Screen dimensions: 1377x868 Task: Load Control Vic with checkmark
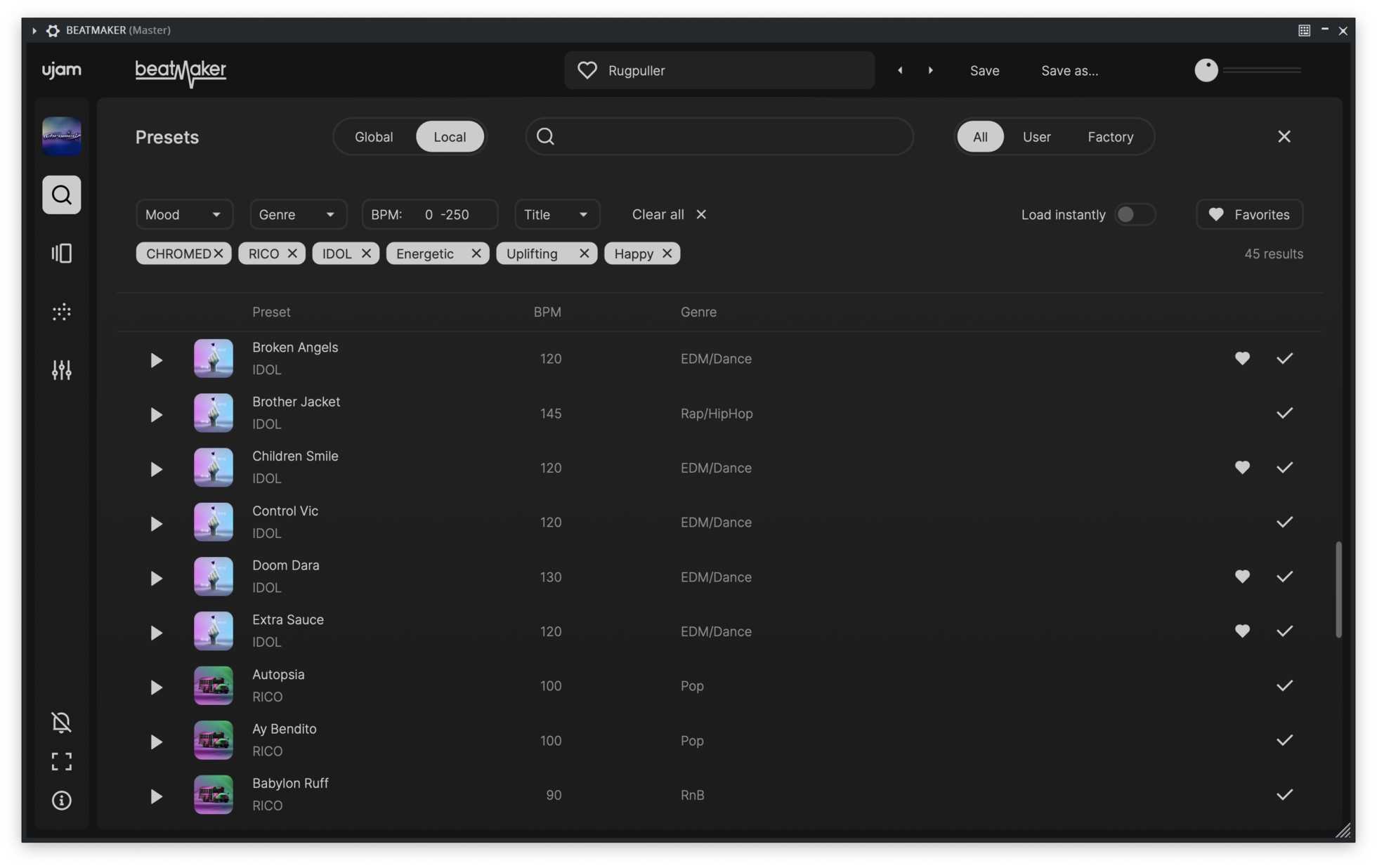click(1284, 522)
